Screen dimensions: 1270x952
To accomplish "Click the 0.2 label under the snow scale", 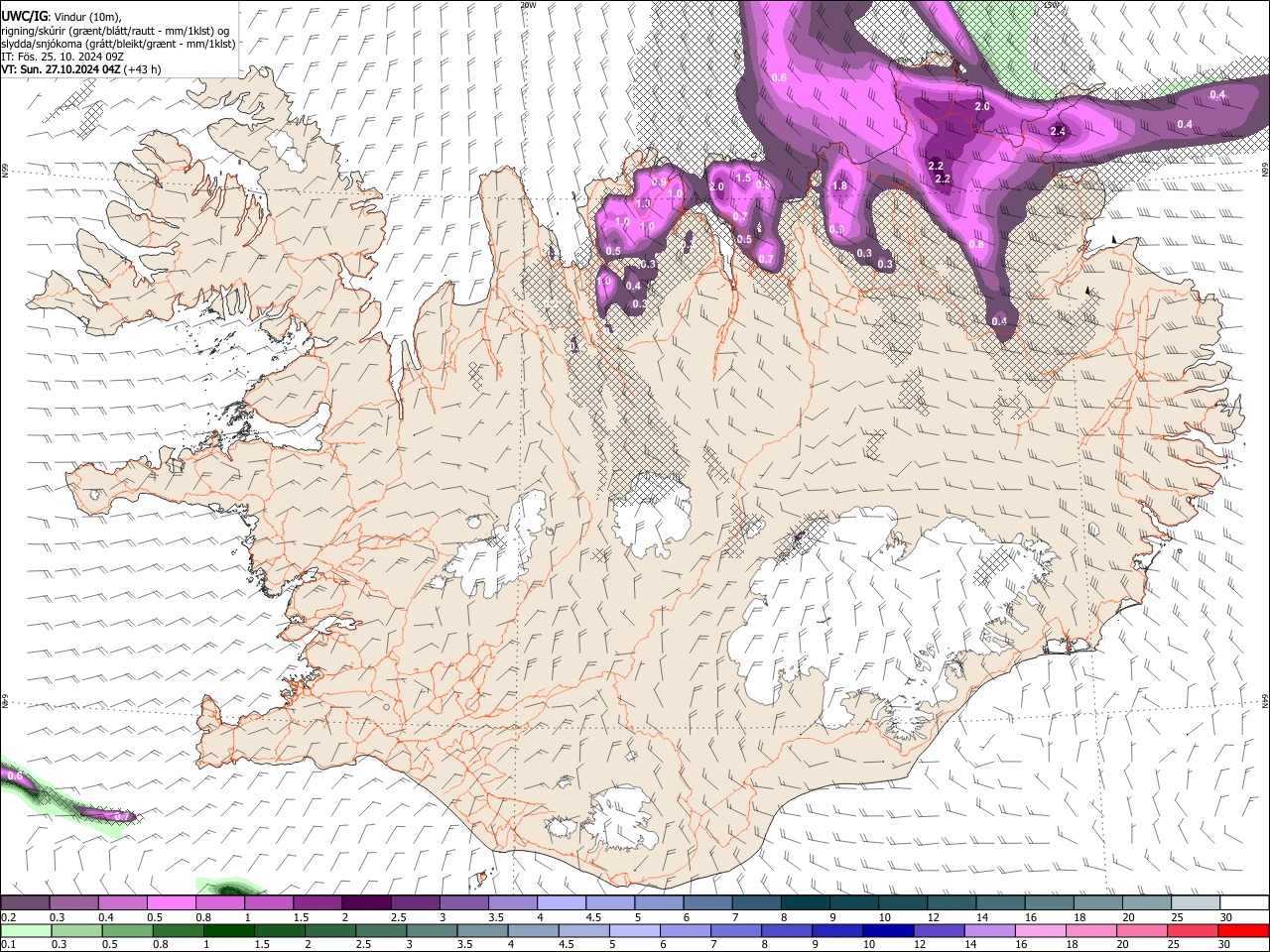I will click(x=8, y=917).
